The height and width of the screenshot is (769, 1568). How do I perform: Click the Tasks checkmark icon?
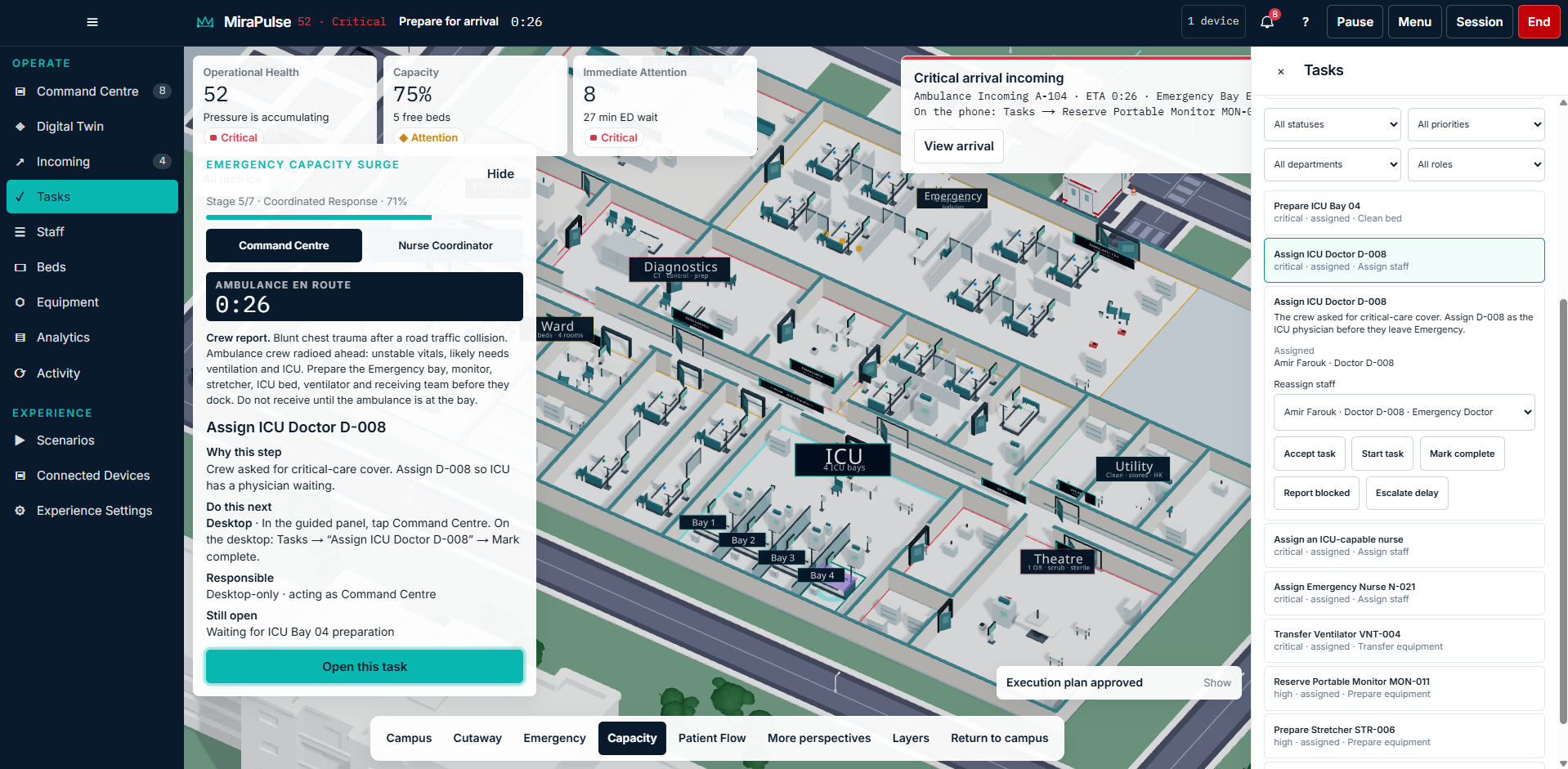coord(20,197)
